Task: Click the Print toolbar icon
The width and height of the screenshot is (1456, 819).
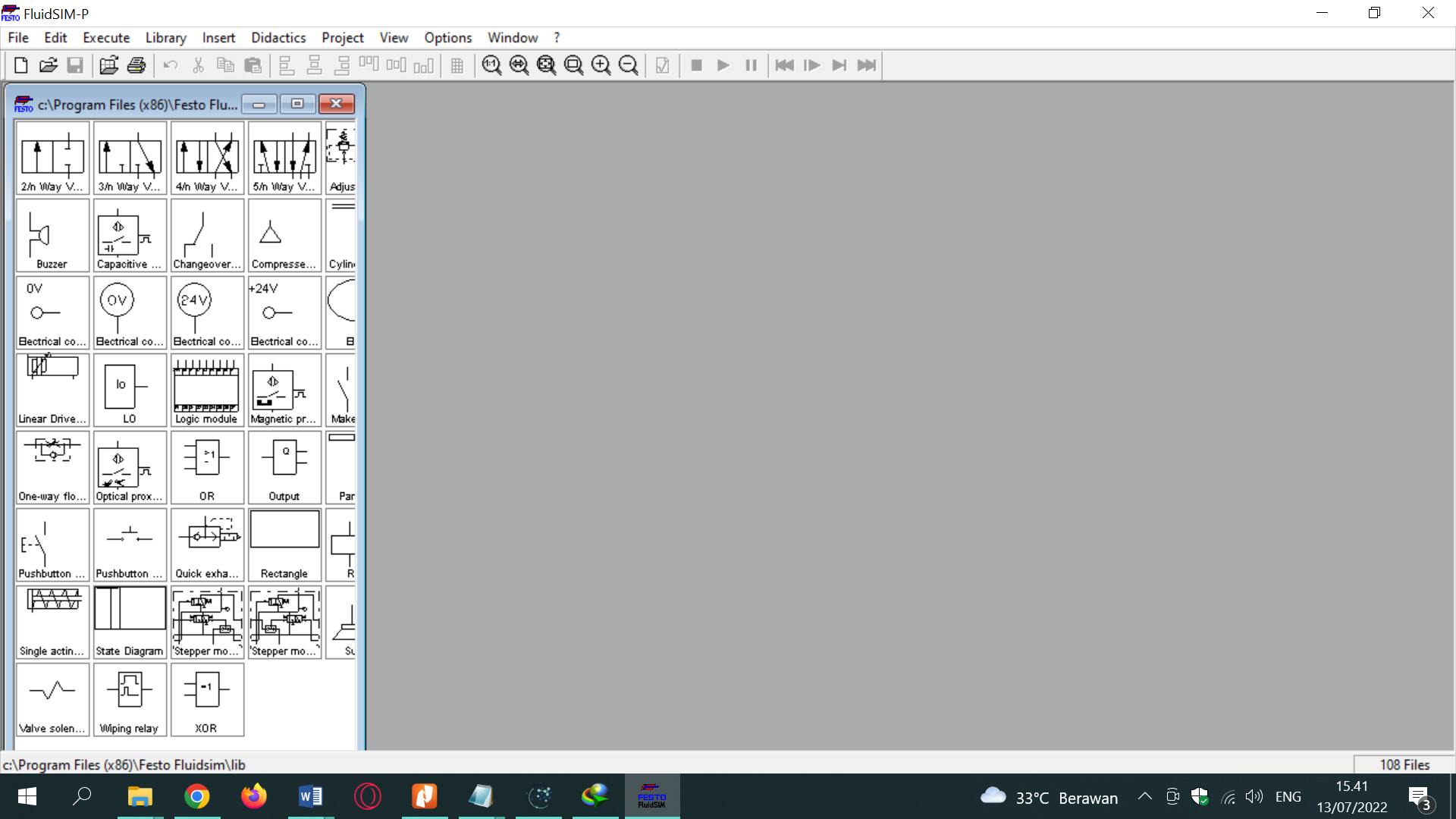Action: click(136, 65)
